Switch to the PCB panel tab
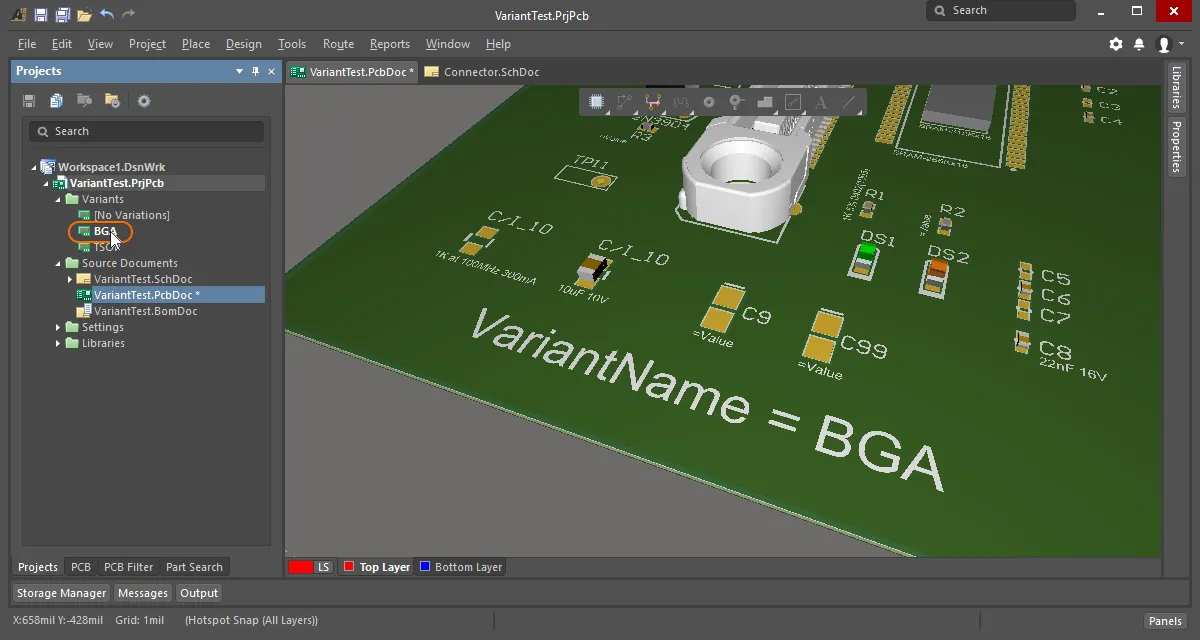Screen dimensions: 1200x640 coord(81,567)
